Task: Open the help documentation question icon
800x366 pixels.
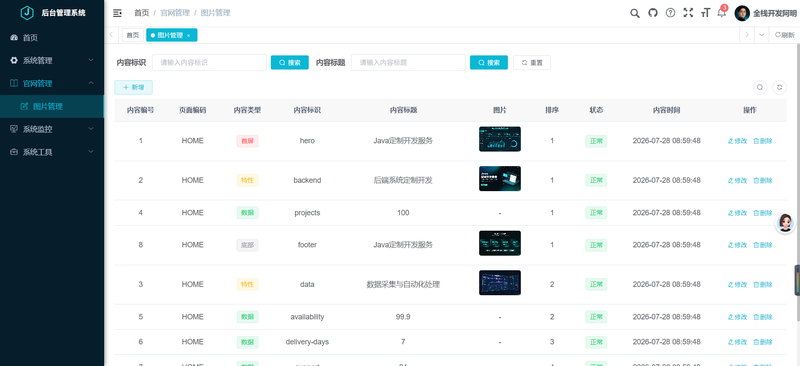Action: point(670,13)
